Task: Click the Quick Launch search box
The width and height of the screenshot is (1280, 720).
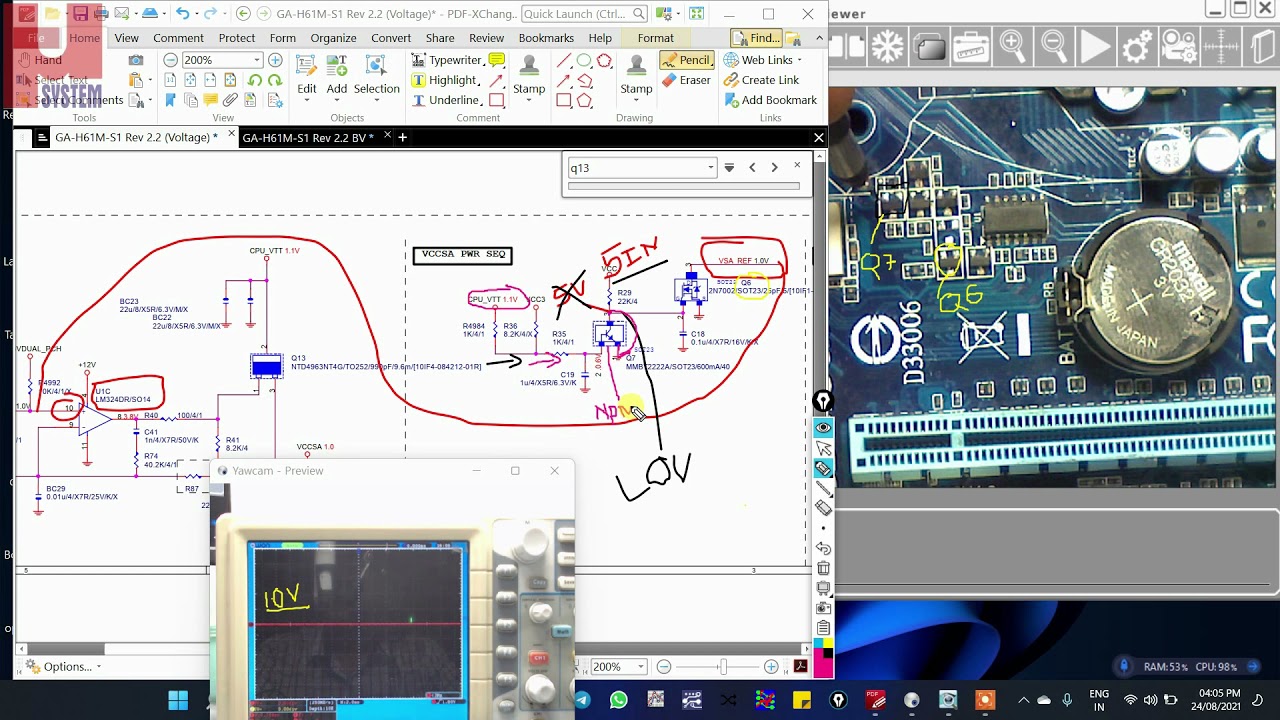Action: (584, 14)
